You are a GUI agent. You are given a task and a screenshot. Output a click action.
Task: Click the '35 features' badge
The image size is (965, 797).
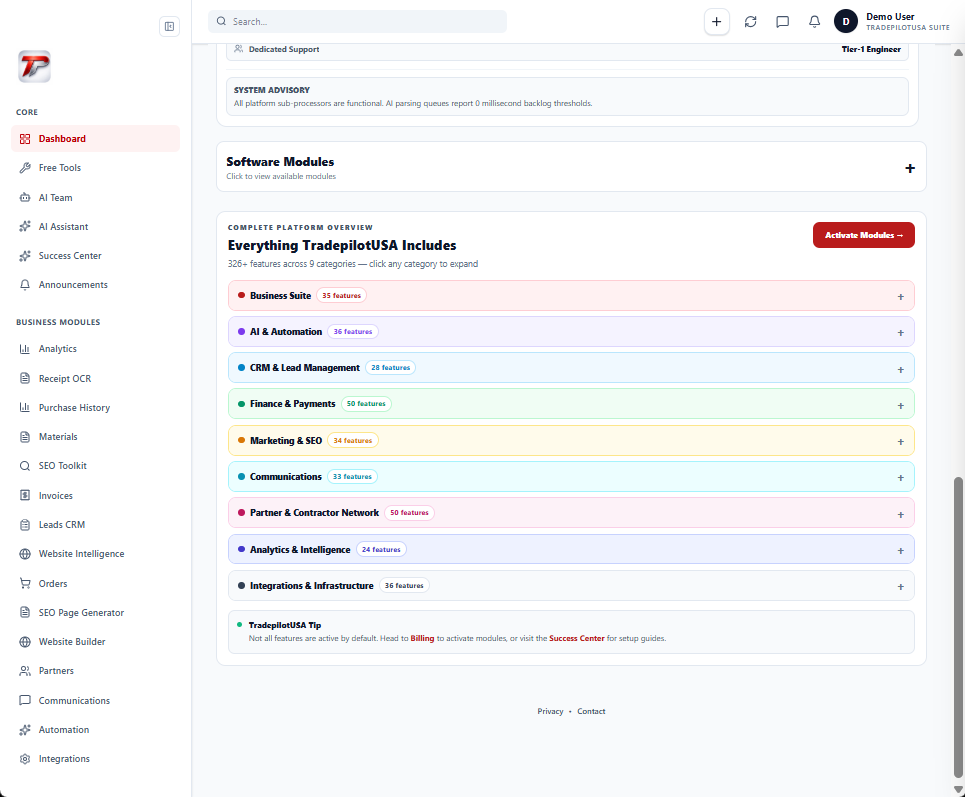[x=342, y=295]
